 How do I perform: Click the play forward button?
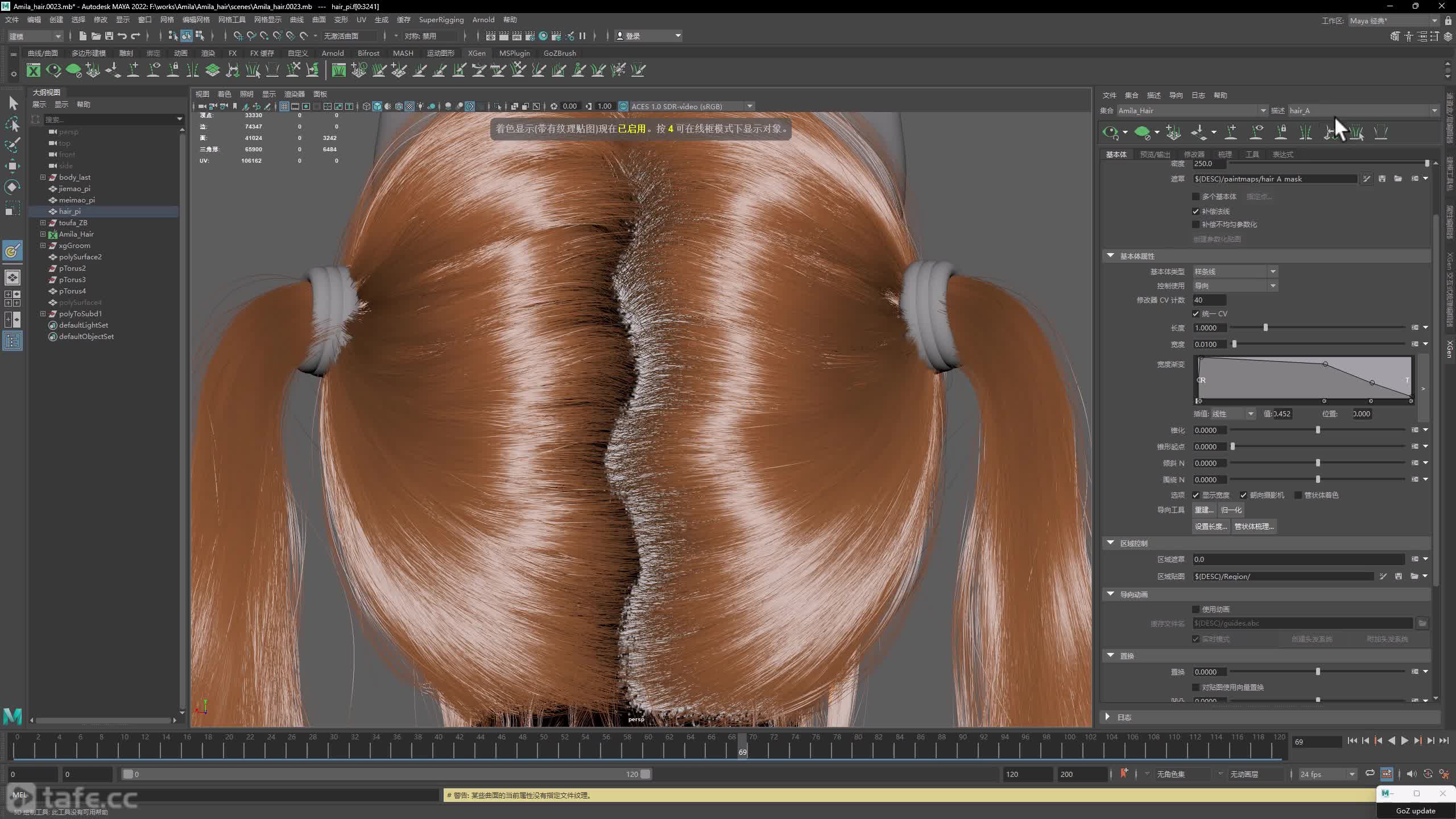[x=1404, y=741]
